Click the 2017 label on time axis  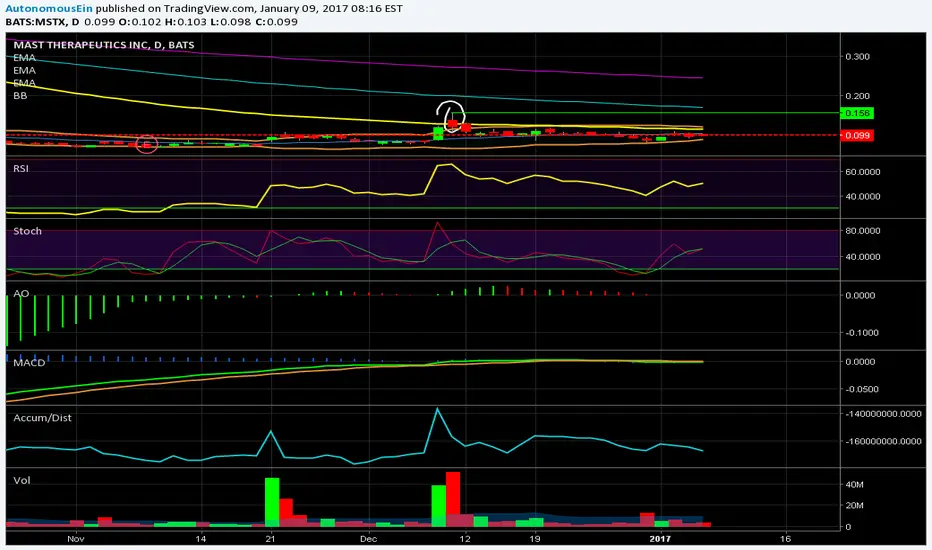(660, 539)
